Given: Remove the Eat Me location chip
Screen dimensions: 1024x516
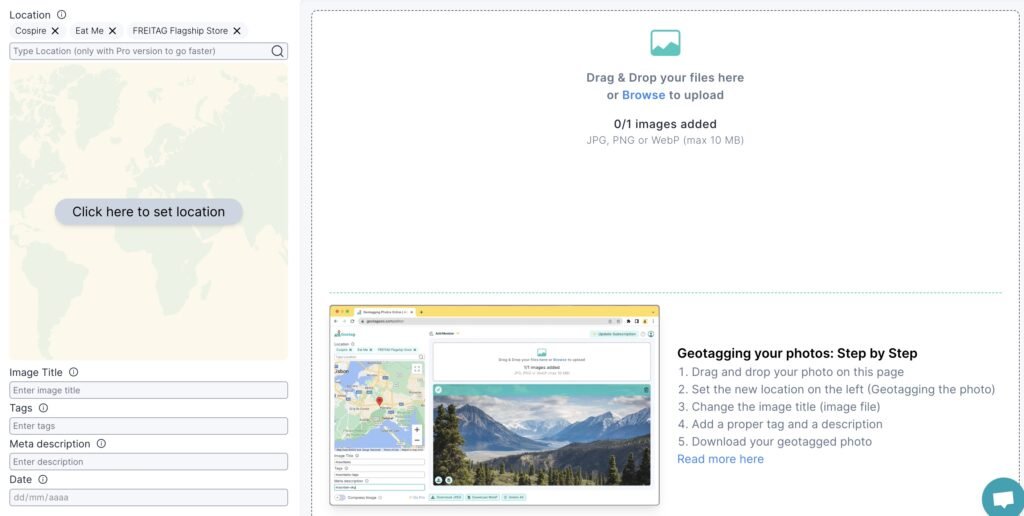Looking at the screenshot, I should (113, 31).
